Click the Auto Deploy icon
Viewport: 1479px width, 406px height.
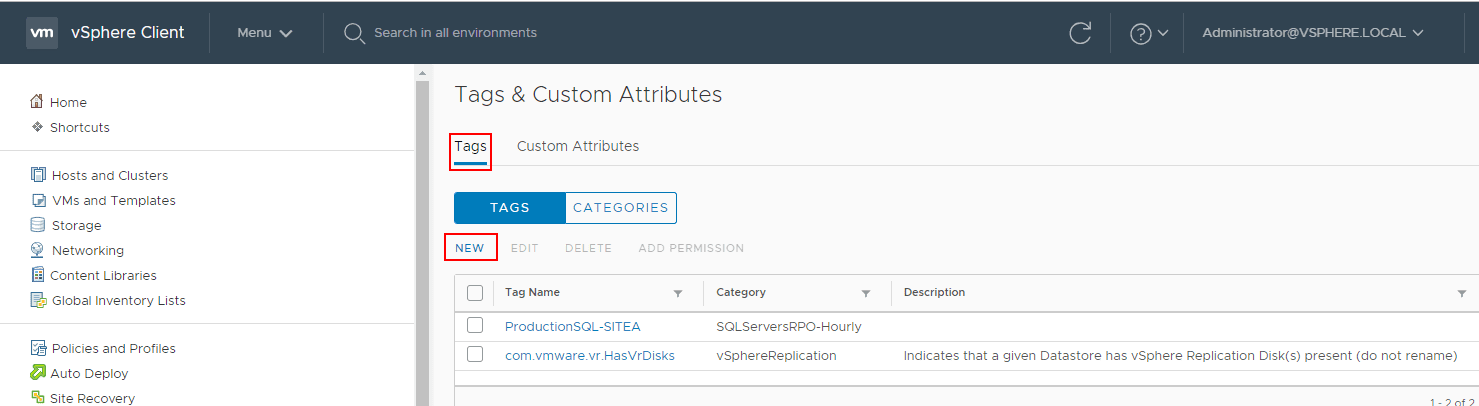pyautogui.click(x=38, y=373)
